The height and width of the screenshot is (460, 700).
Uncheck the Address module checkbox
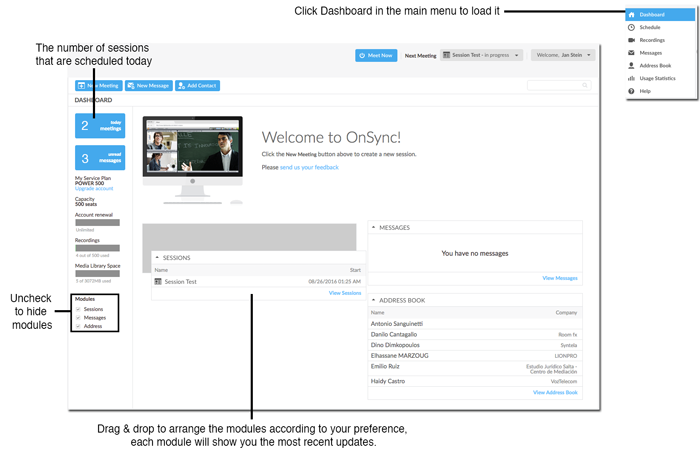pyautogui.click(x=78, y=326)
